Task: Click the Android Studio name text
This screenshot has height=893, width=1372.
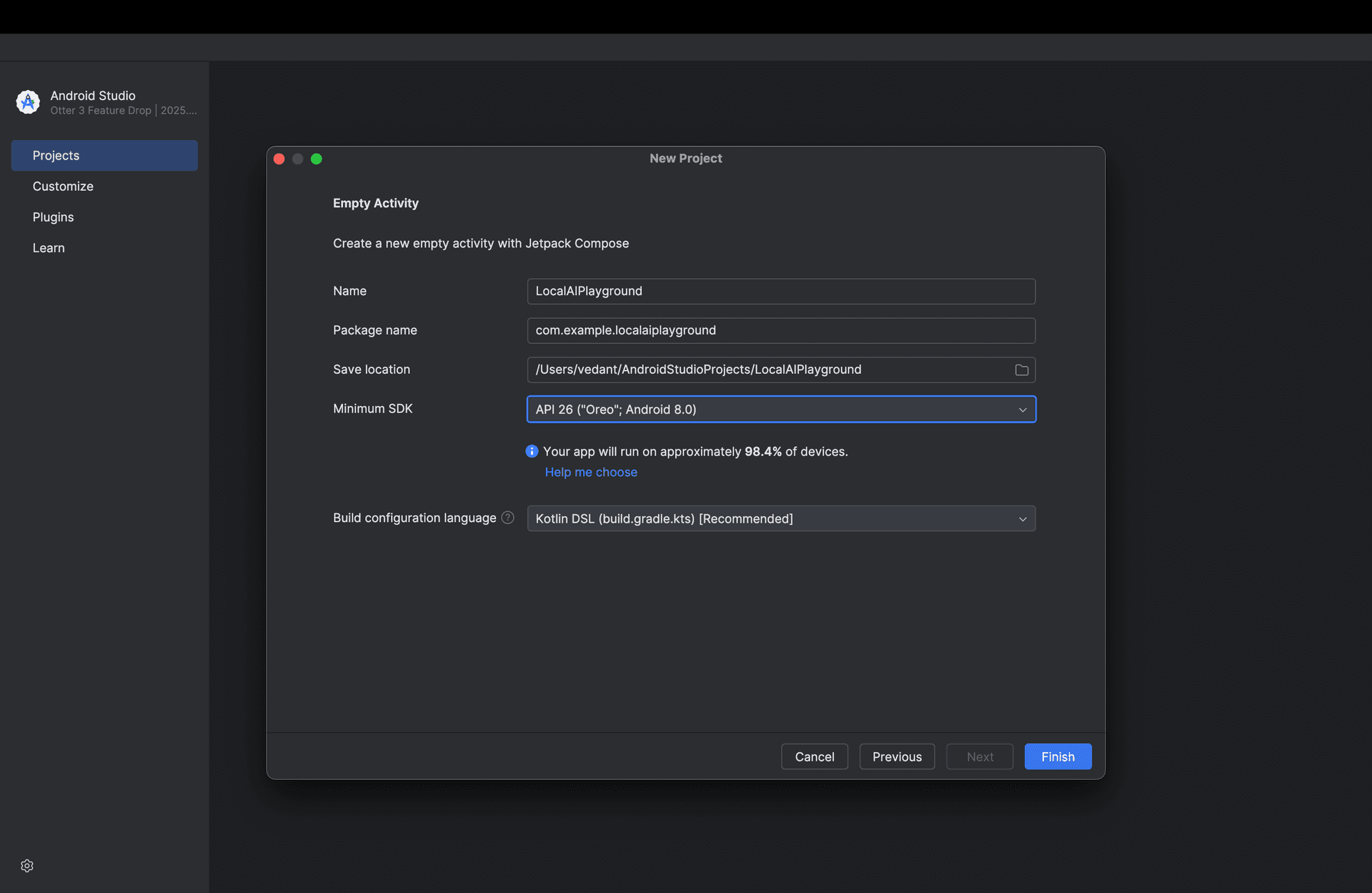Action: (x=93, y=95)
